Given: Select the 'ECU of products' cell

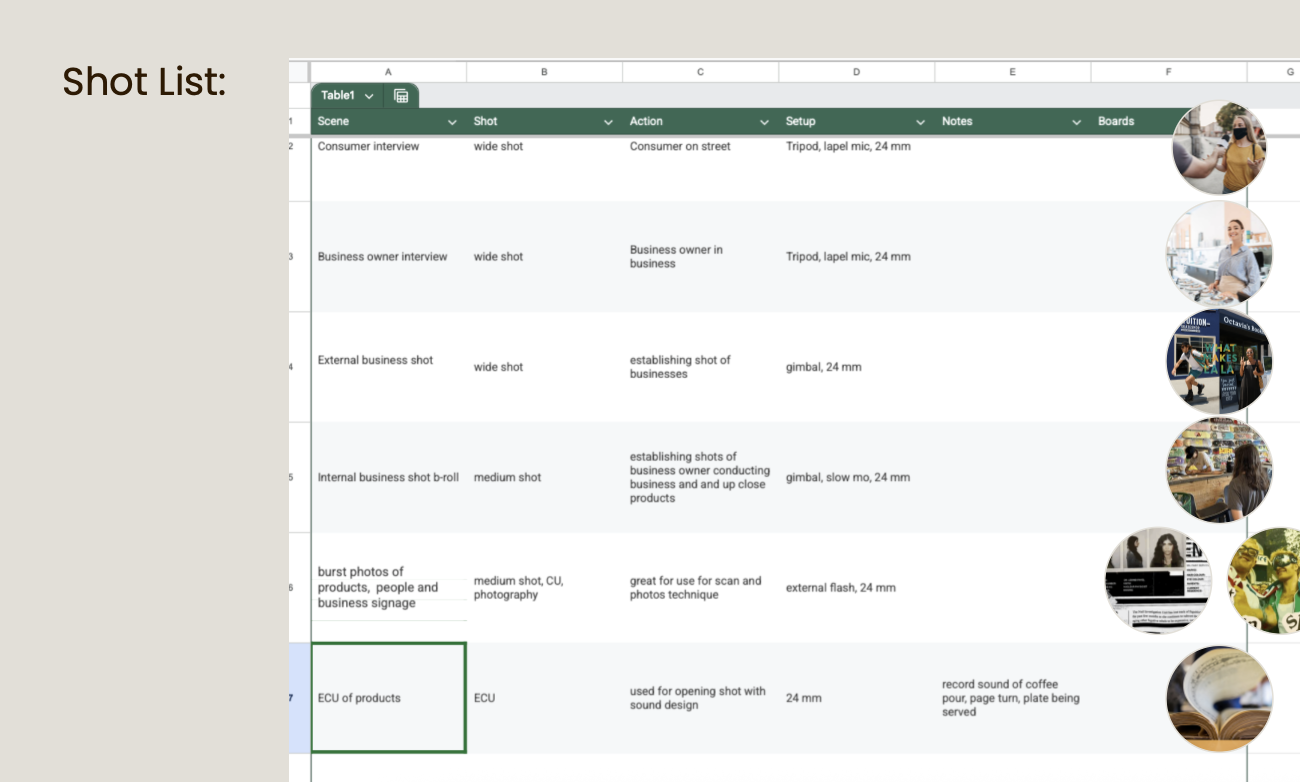Looking at the screenshot, I should pos(388,698).
